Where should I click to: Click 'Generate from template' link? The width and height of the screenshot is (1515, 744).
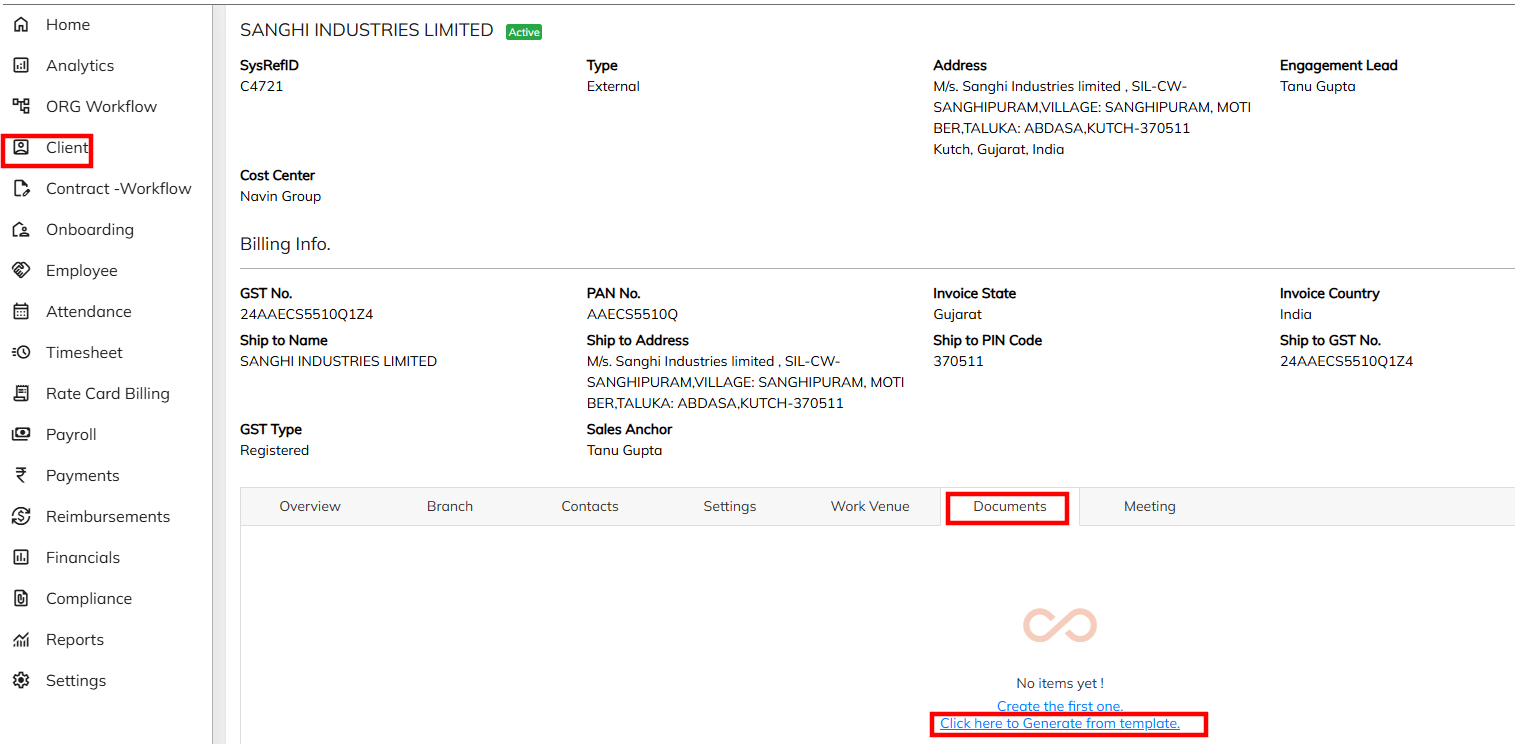[1060, 723]
